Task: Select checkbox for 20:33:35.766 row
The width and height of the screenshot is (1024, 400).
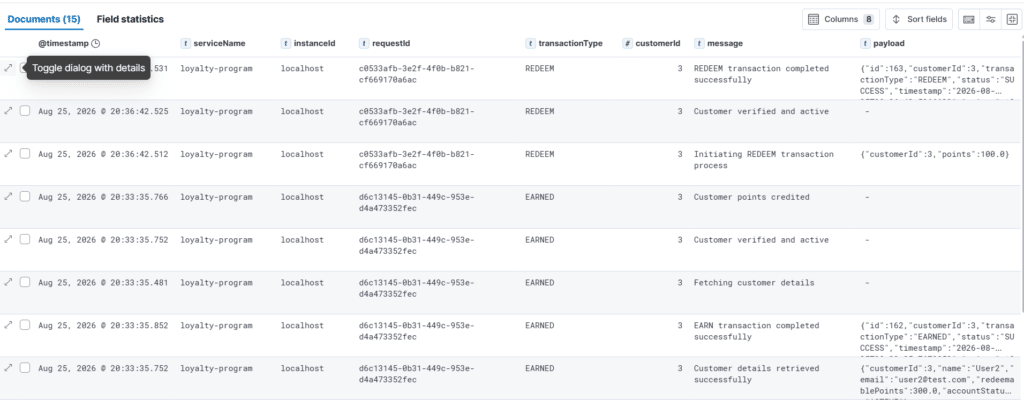Action: coord(25,197)
